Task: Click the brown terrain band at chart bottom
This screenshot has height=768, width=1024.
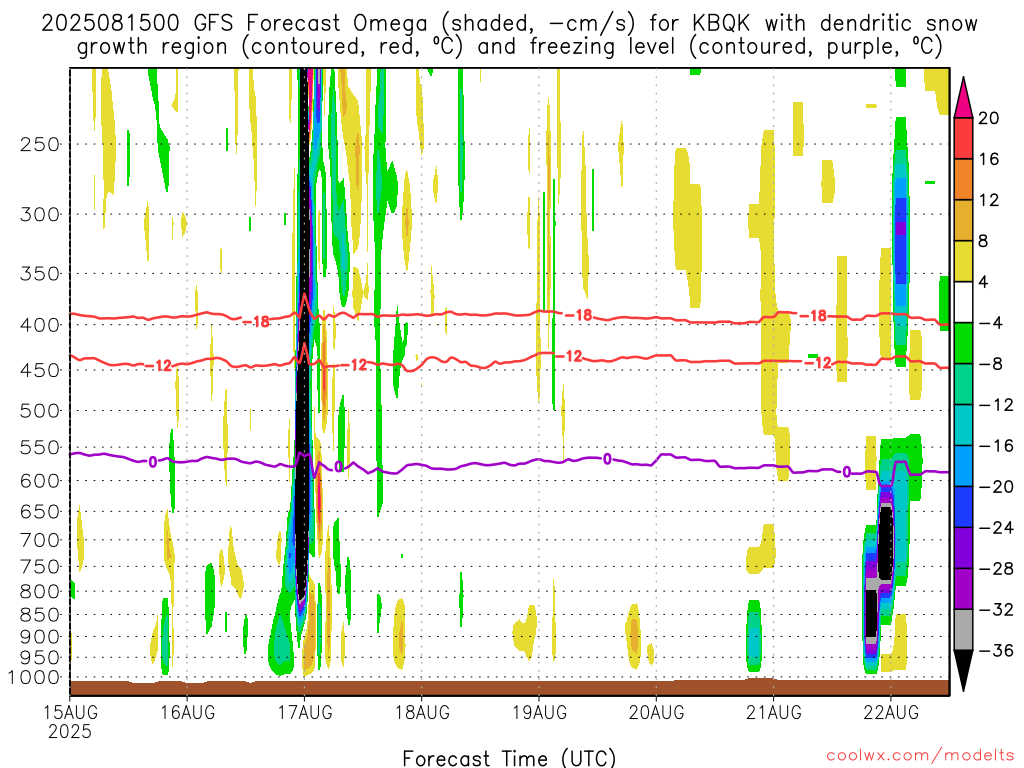Action: [x=509, y=688]
